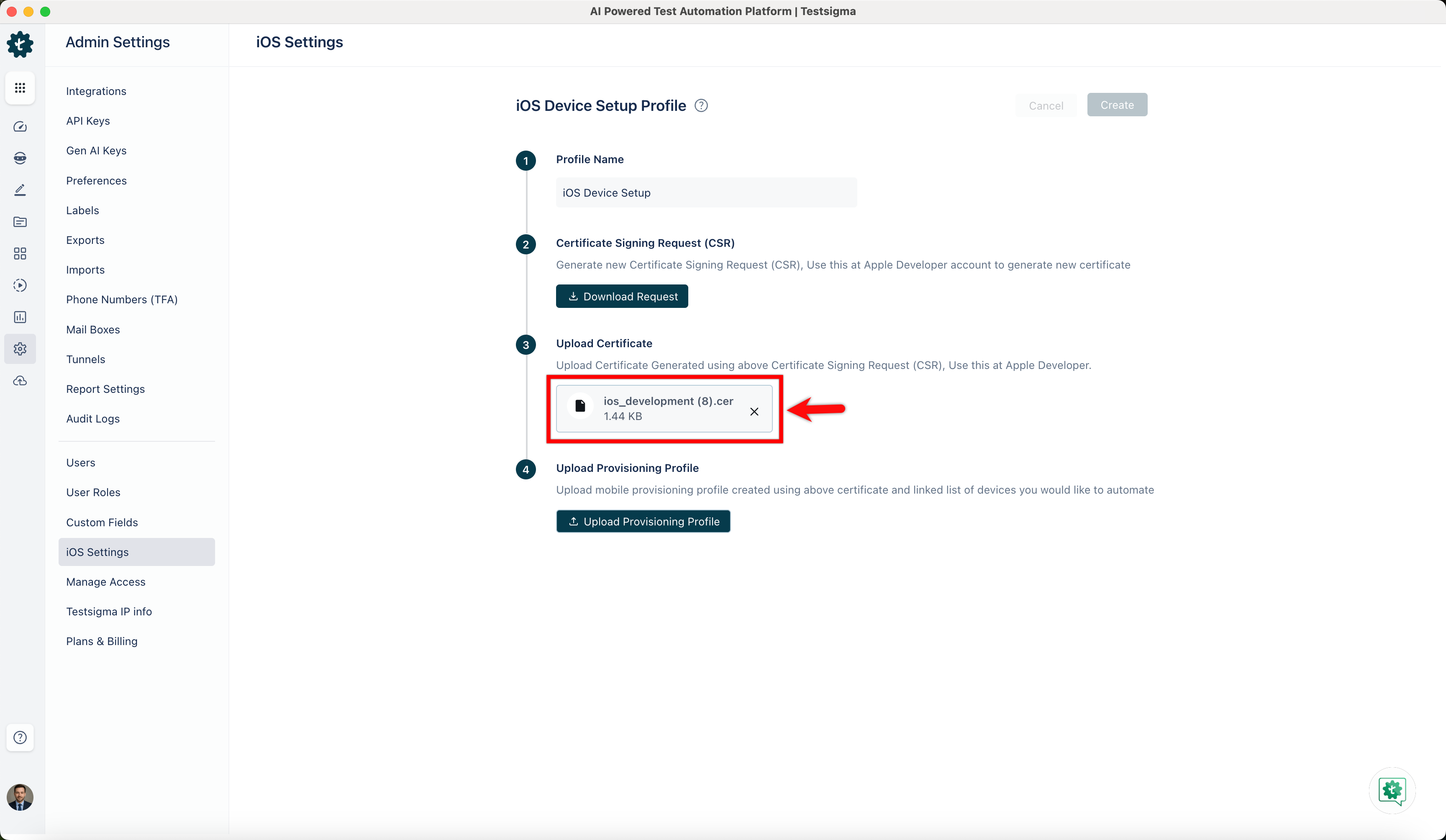
Task: Click the ios_development (8).cer file name
Action: pos(669,401)
